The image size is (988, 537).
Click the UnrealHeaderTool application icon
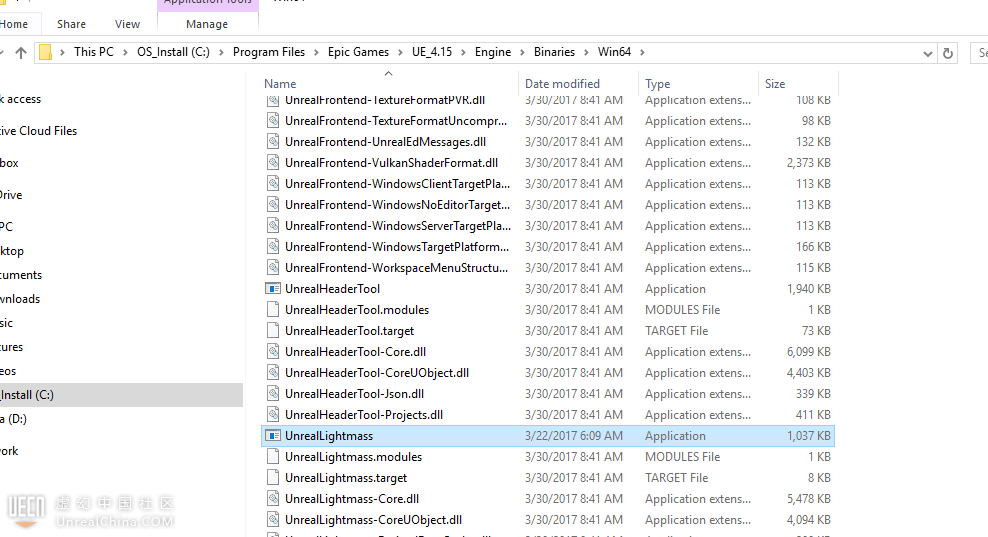click(273, 289)
